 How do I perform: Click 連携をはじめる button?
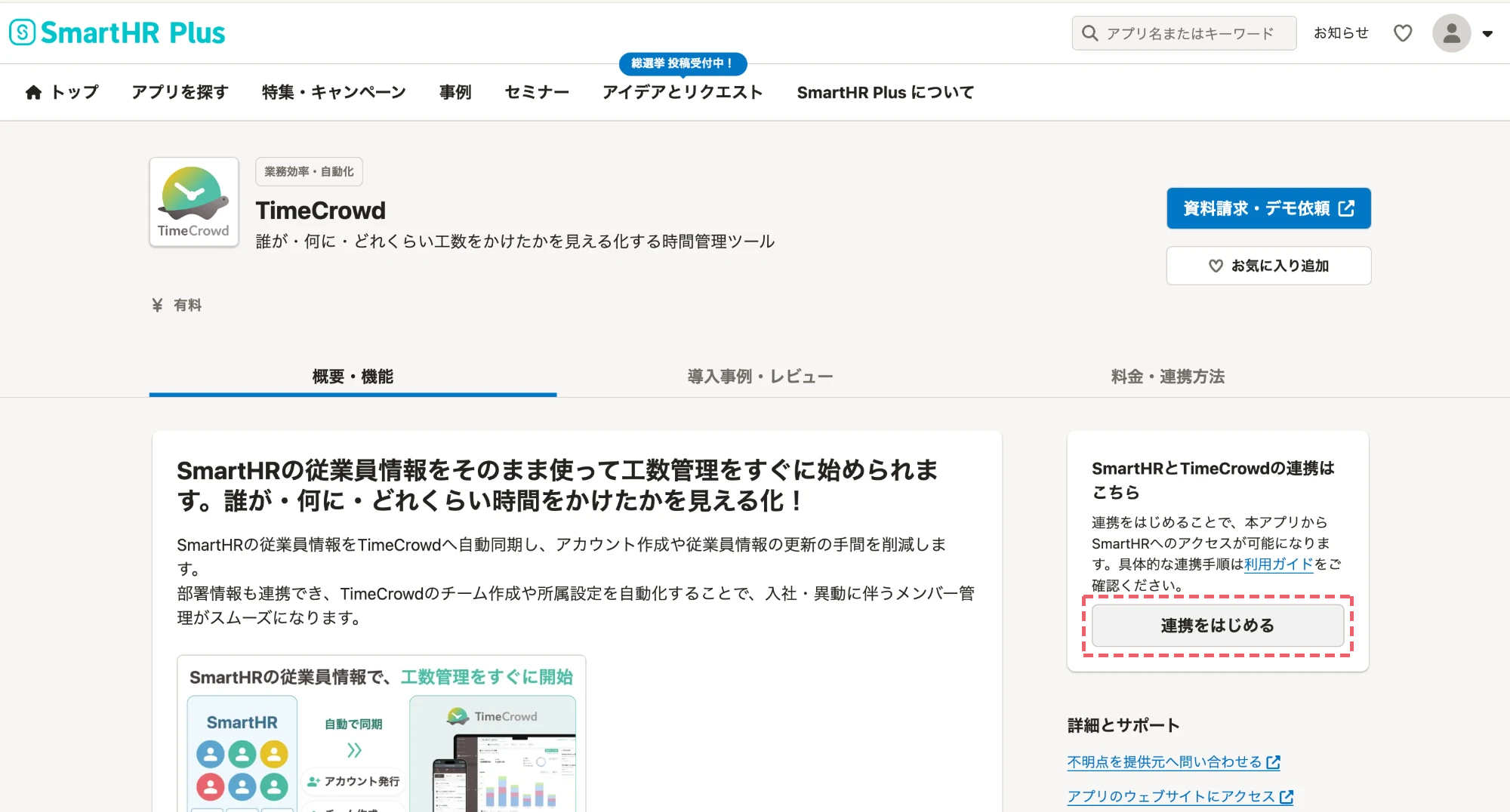click(x=1218, y=626)
